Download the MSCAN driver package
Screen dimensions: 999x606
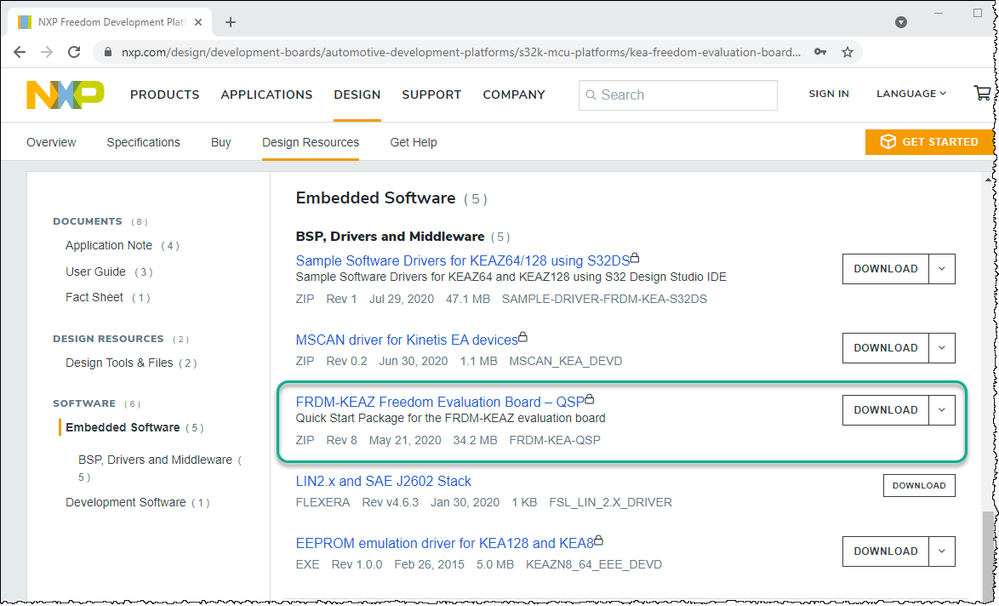pyautogui.click(x=885, y=348)
